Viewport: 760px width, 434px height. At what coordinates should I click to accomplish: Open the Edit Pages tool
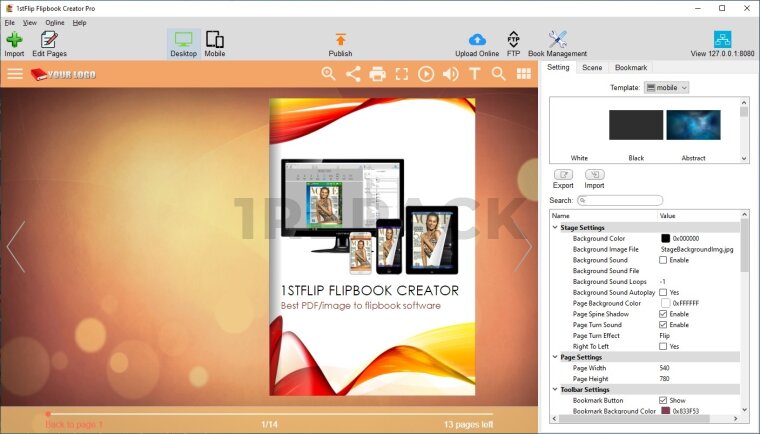pos(49,44)
